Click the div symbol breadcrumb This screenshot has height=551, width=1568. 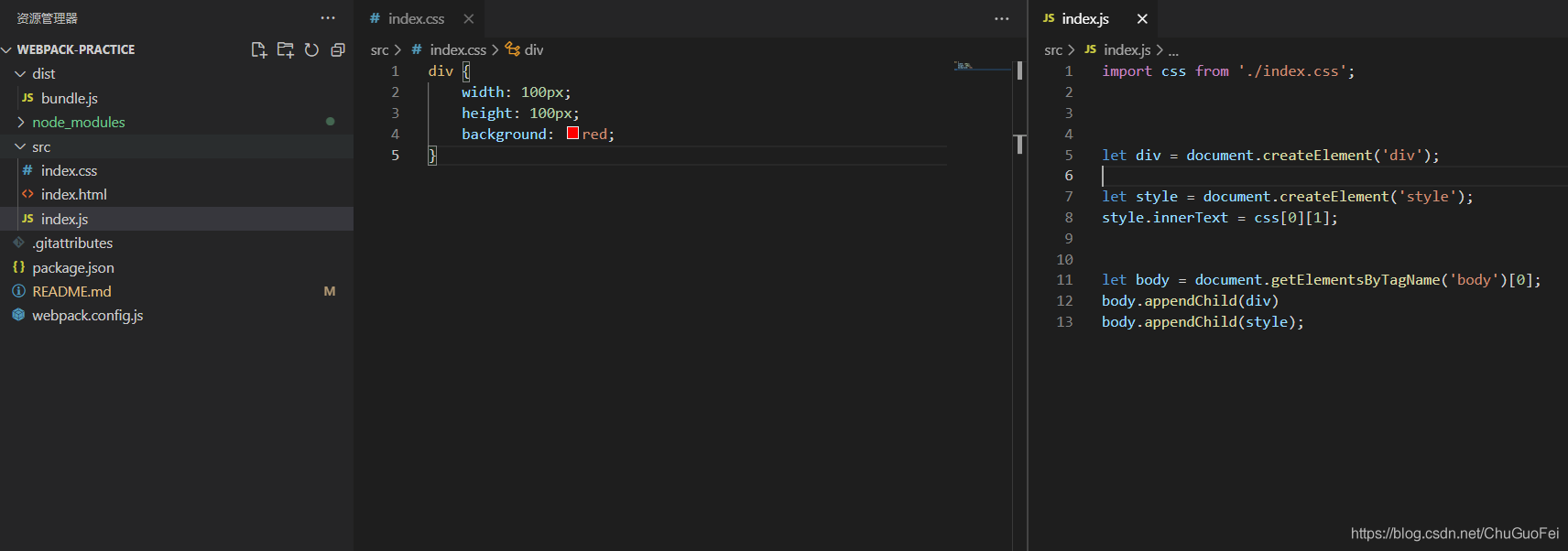(x=534, y=49)
